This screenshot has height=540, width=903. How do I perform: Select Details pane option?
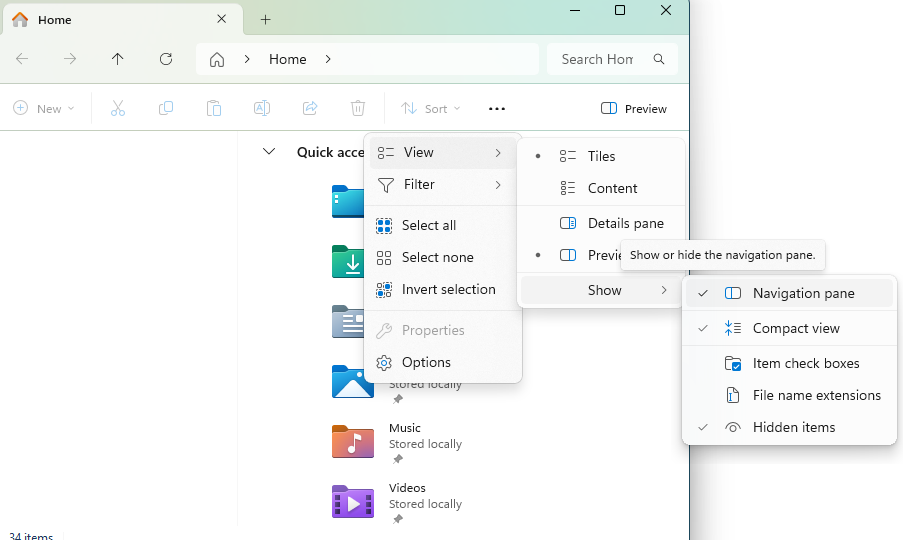point(601,223)
